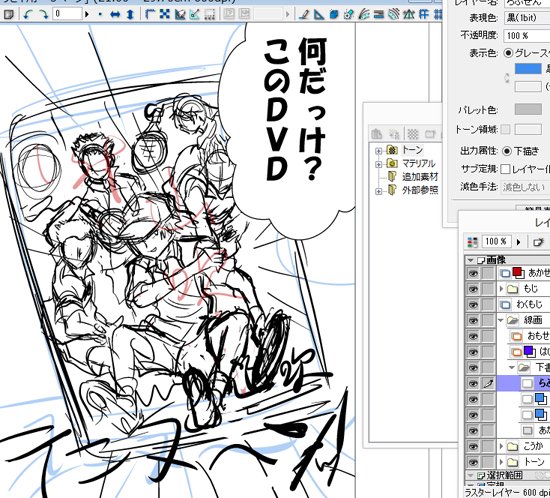The image size is (550, 498).
Task: Click the parallel bars toolbar icon
Action: click(x=378, y=14)
